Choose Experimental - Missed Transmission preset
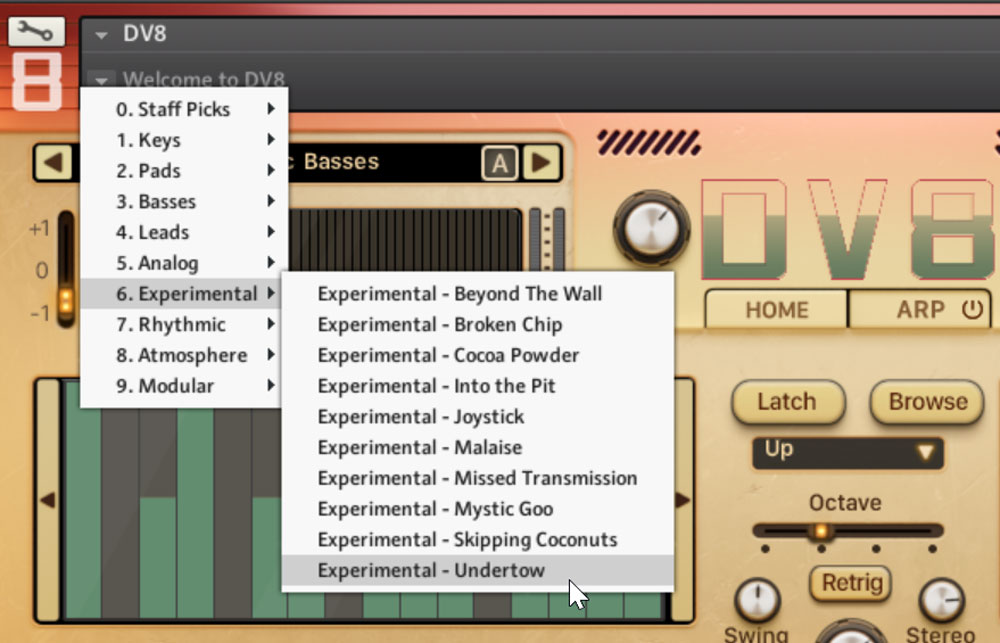 478,478
